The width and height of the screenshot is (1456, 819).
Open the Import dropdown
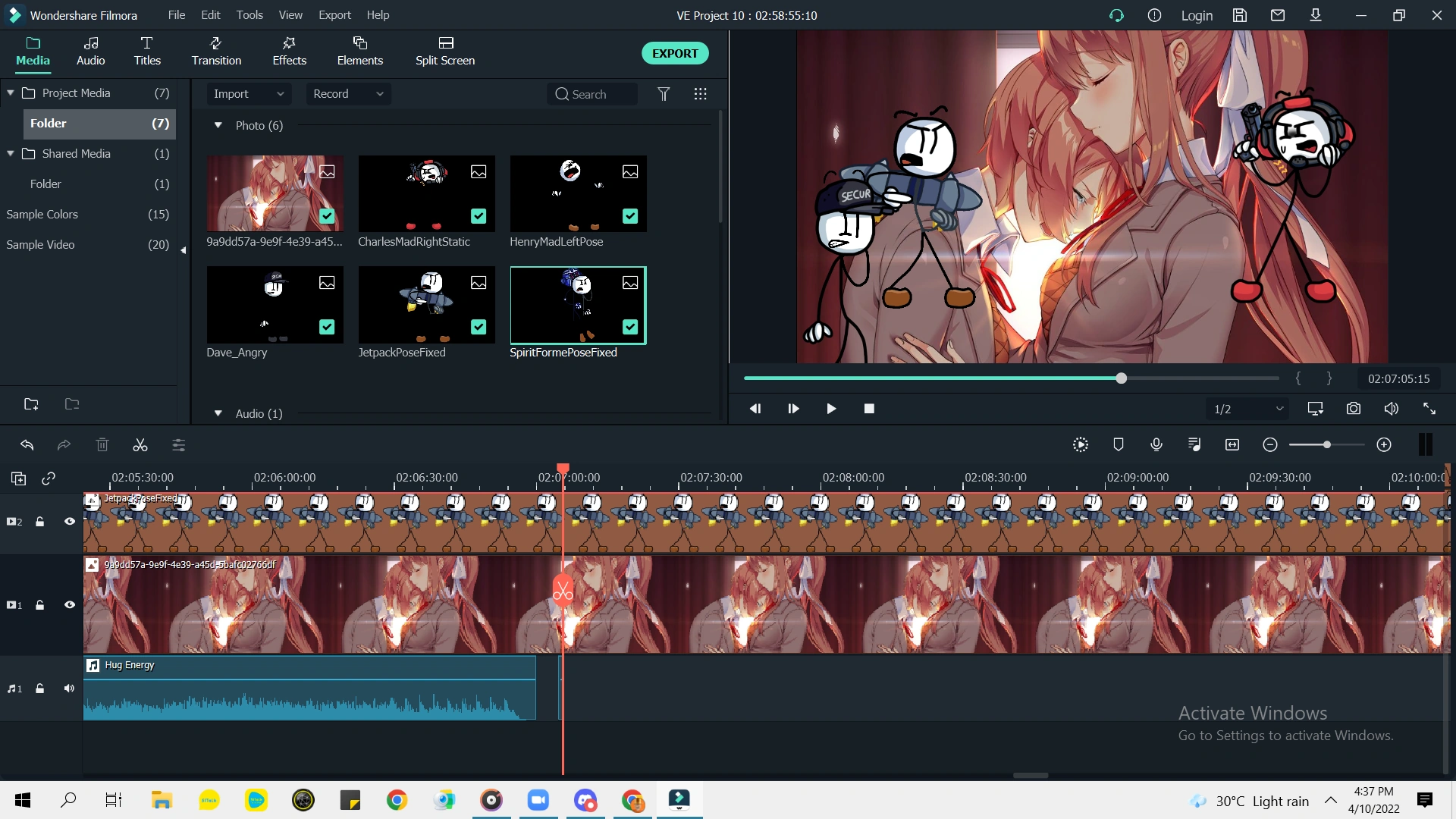click(248, 94)
